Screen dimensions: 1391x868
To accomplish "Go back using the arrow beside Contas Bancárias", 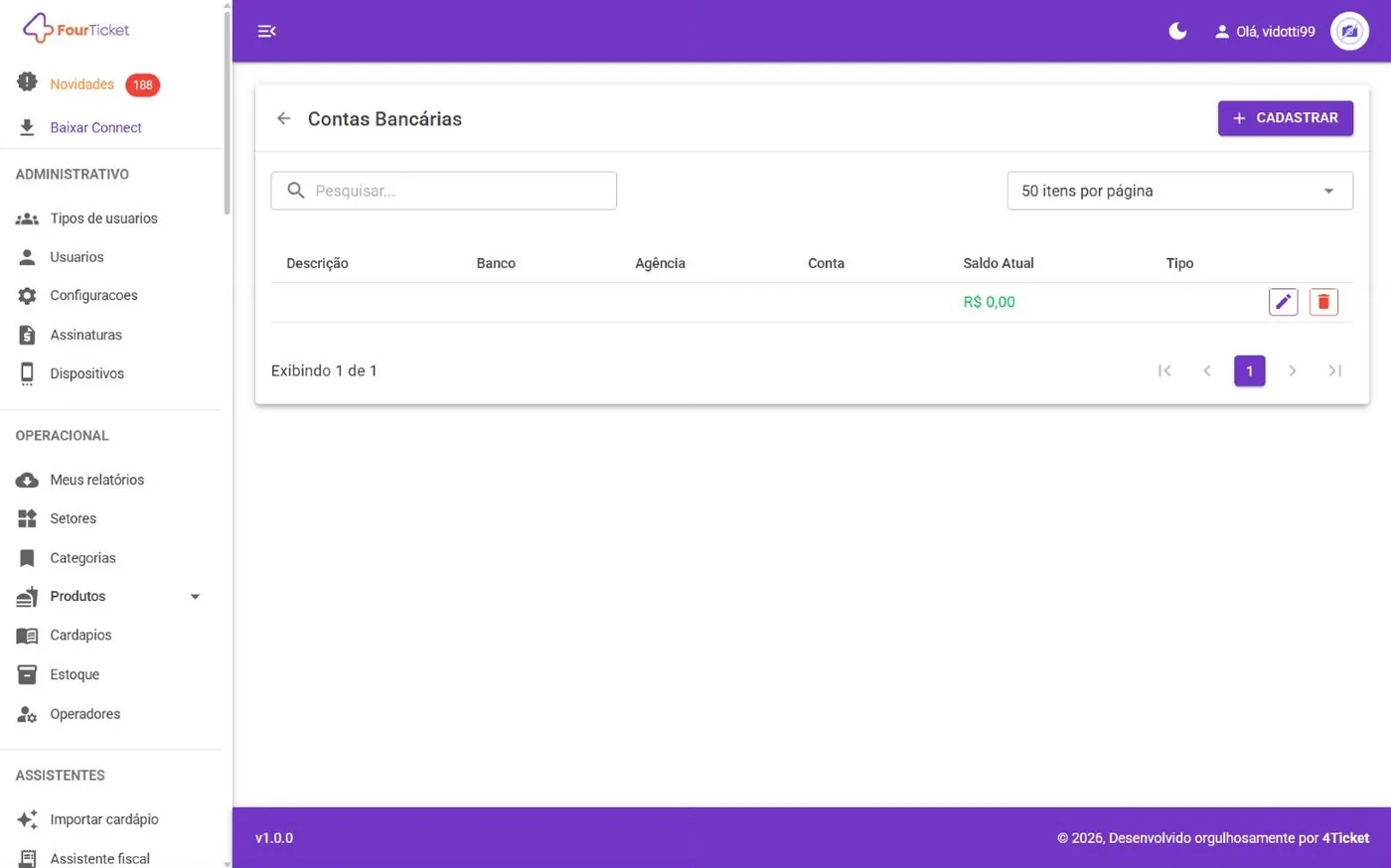I will pyautogui.click(x=284, y=119).
